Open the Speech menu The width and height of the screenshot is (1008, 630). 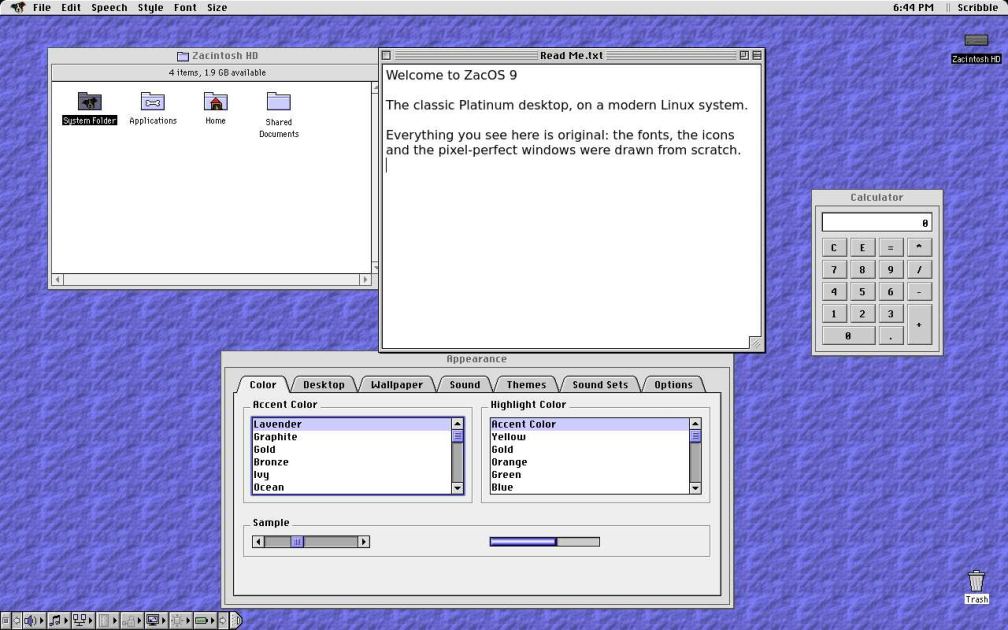point(109,8)
